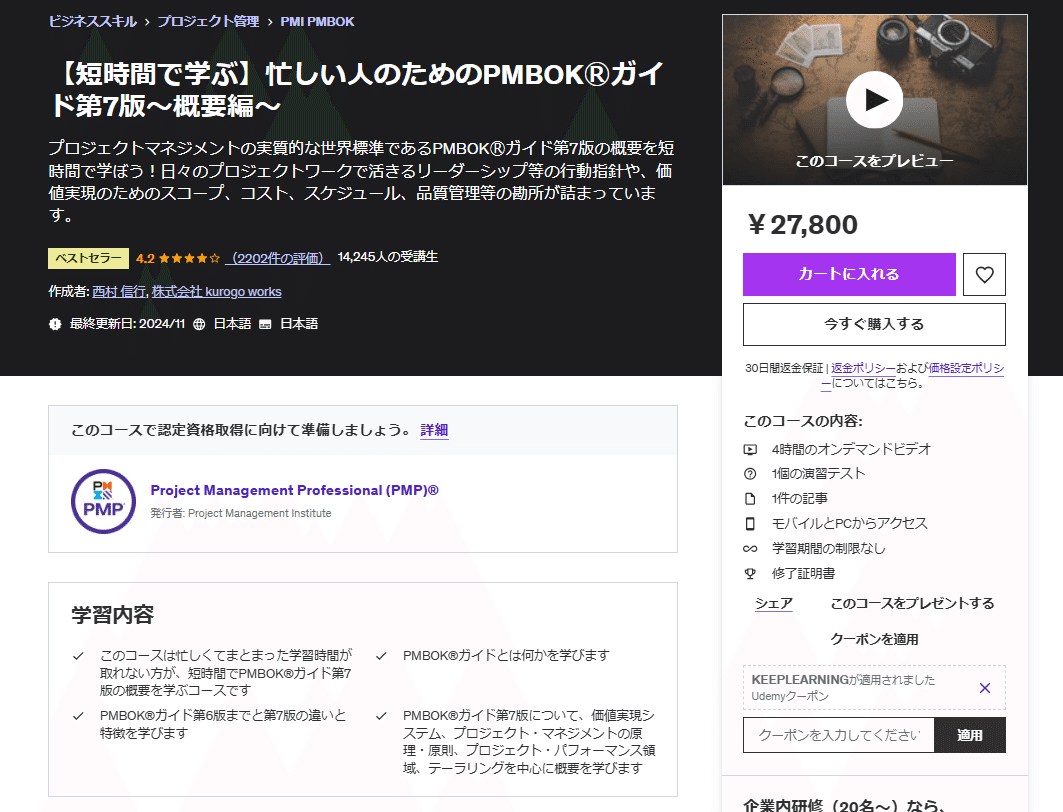1063x812 pixels.
Task: Click PMBOK®ガイド第6版までと第7版の違い item
Action: coord(223,724)
